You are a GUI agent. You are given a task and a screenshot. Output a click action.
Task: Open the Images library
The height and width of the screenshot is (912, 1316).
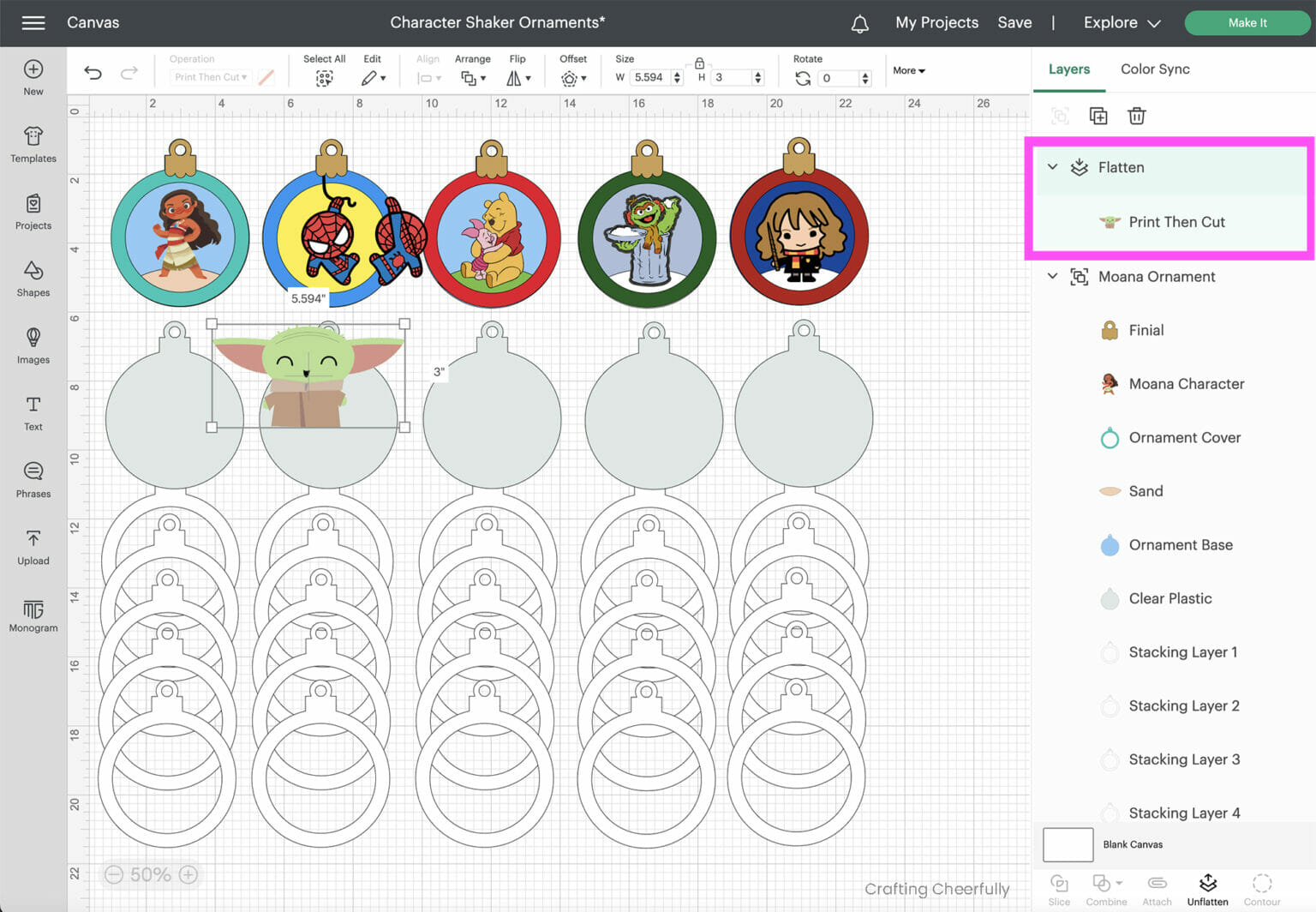[33, 345]
